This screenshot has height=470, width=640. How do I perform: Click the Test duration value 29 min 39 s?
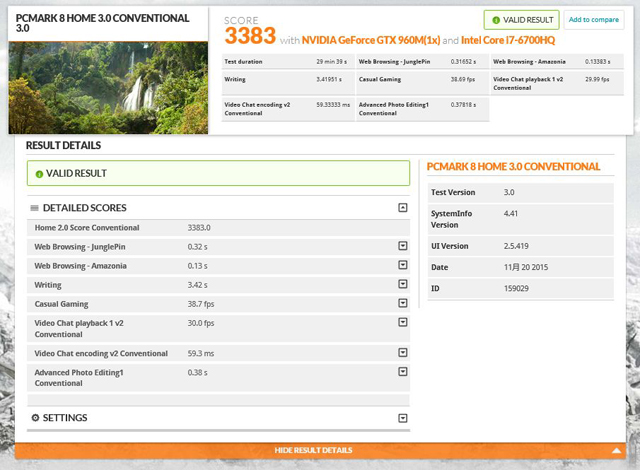(331, 62)
